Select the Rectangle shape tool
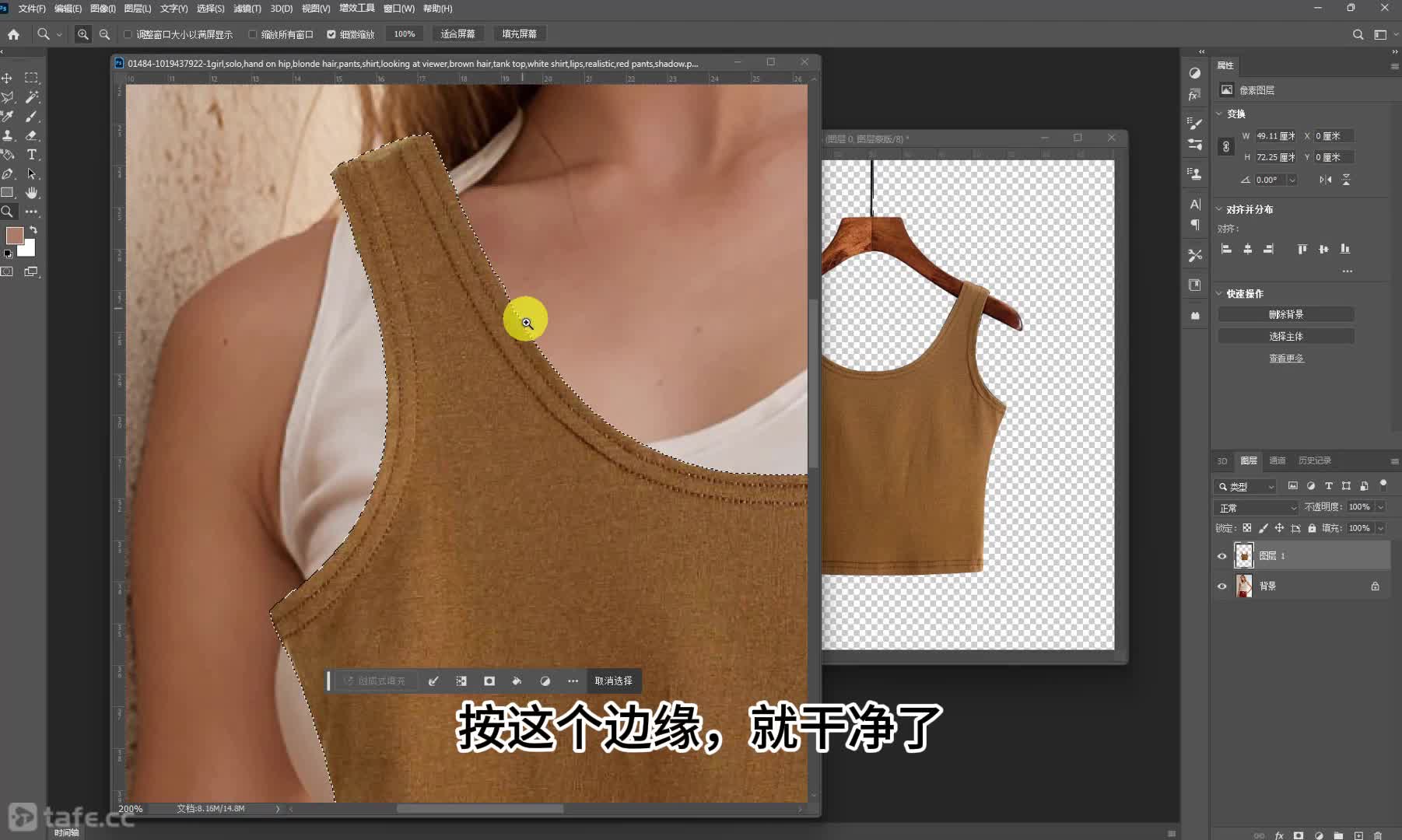Viewport: 1402px width, 840px height. 7,192
